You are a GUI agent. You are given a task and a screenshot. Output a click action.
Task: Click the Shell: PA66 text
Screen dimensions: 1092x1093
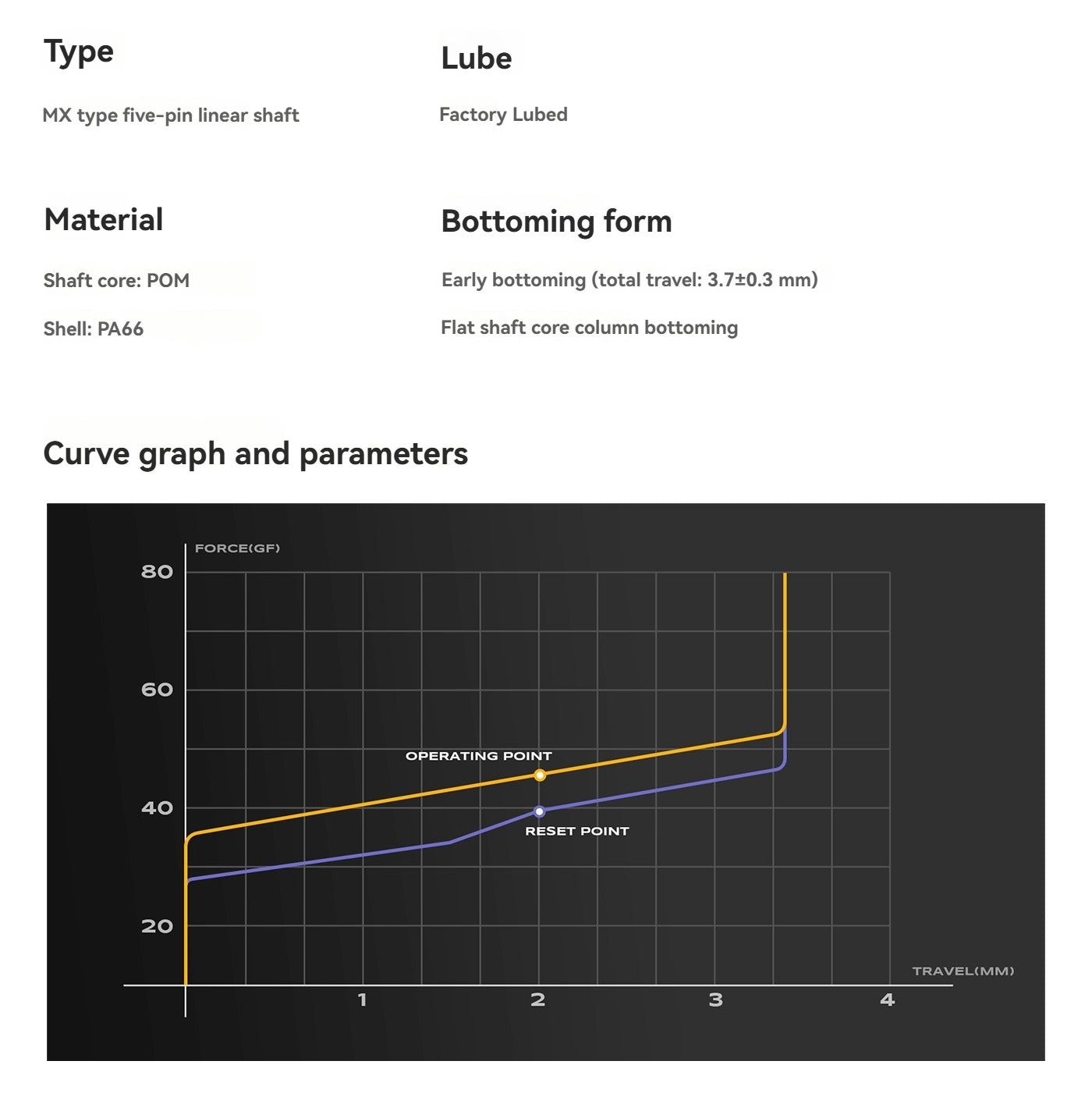coord(94,329)
